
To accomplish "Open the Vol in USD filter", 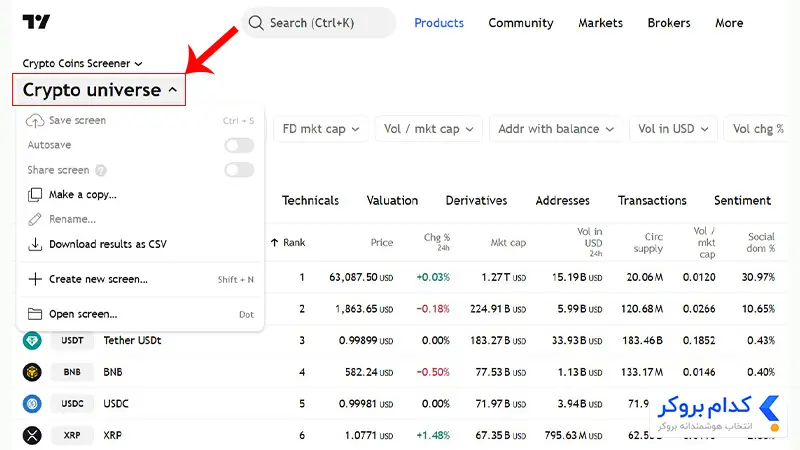I will pos(673,129).
